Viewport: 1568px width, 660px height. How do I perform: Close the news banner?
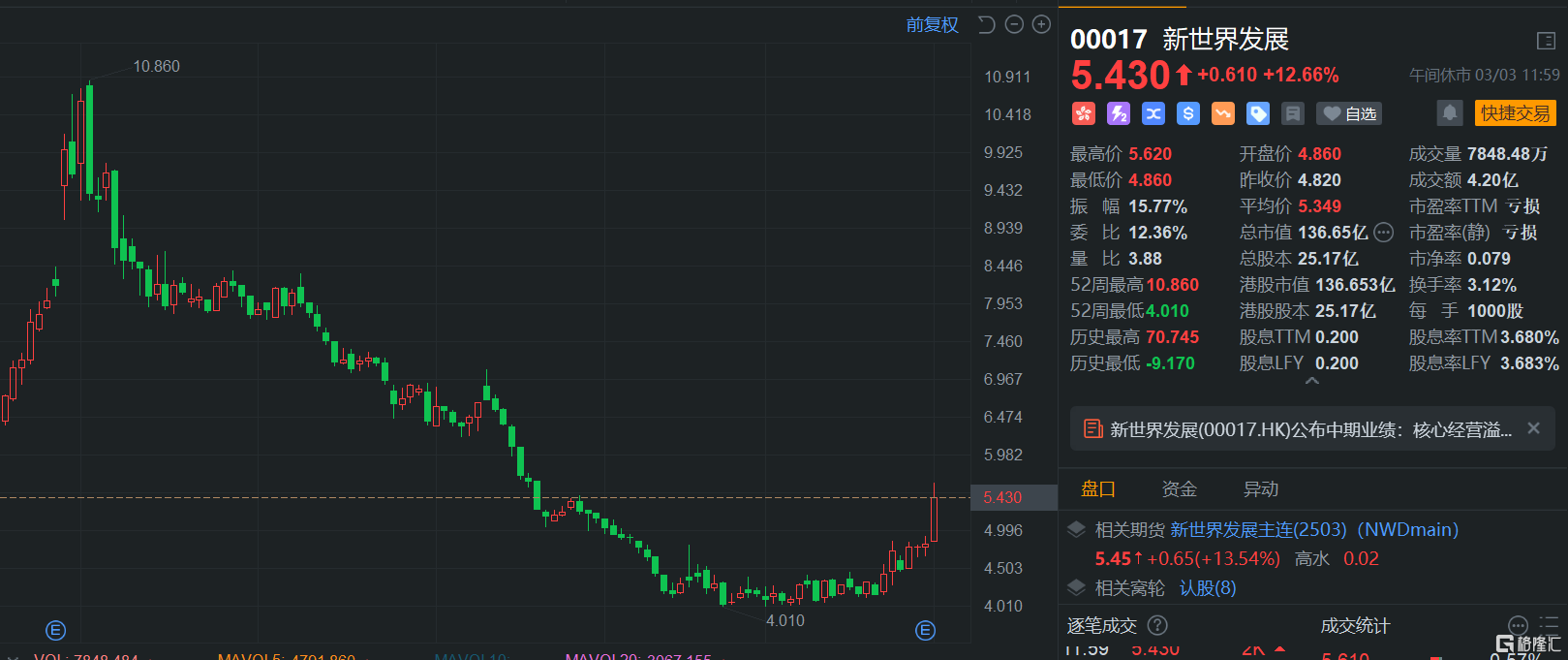[x=1533, y=427]
